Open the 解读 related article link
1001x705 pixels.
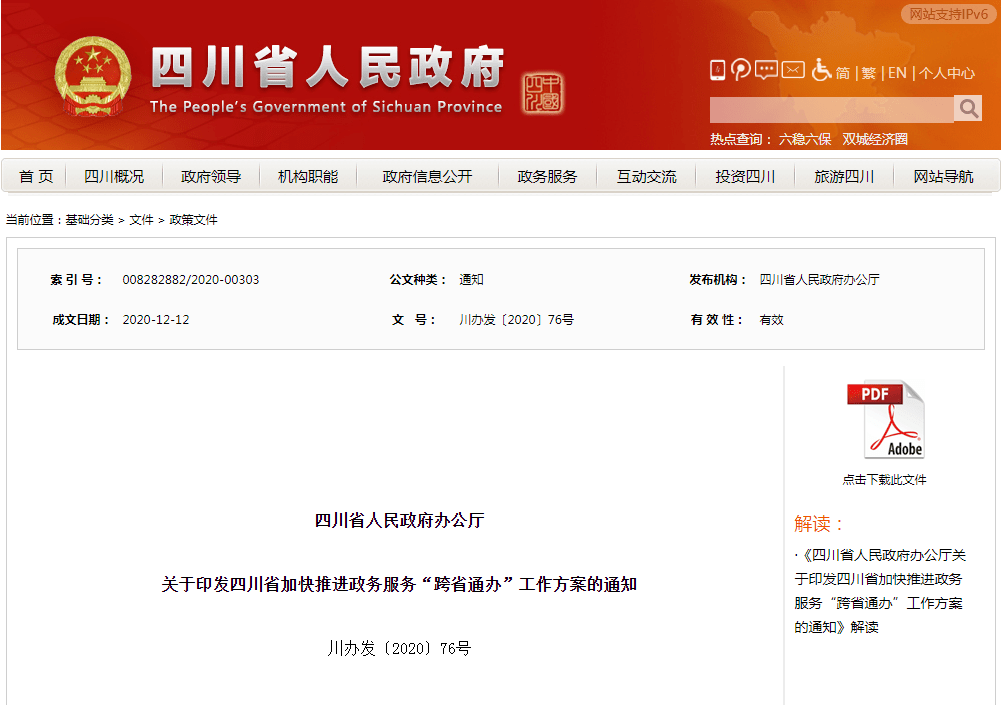(x=880, y=591)
